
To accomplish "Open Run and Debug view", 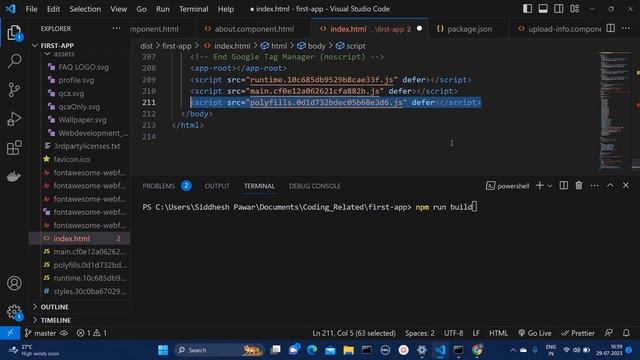I will 14,119.
